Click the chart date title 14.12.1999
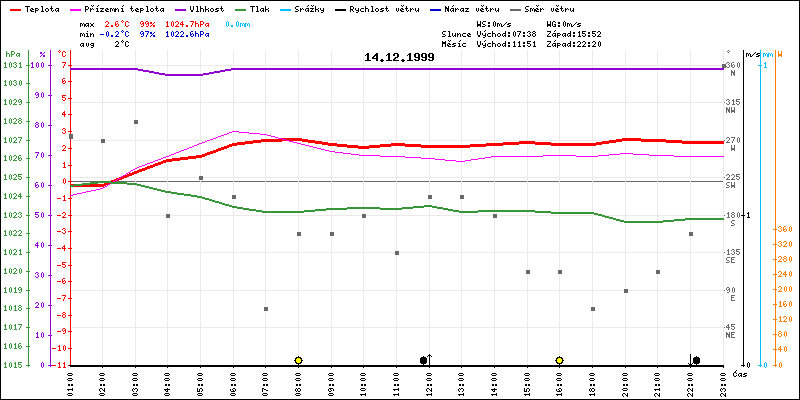The height and width of the screenshot is (400, 800). (x=398, y=58)
